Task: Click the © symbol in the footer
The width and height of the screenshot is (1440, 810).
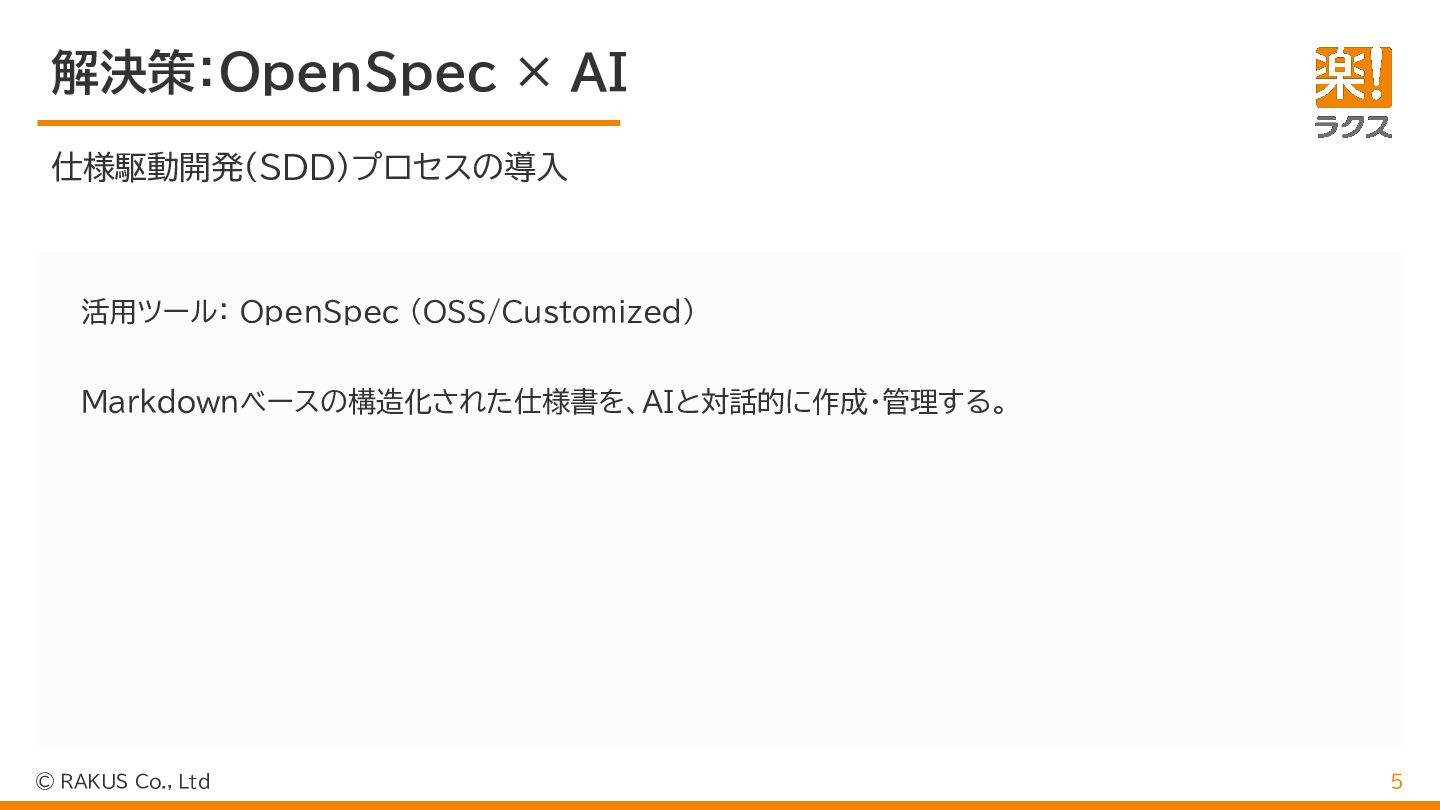Action: pos(44,781)
